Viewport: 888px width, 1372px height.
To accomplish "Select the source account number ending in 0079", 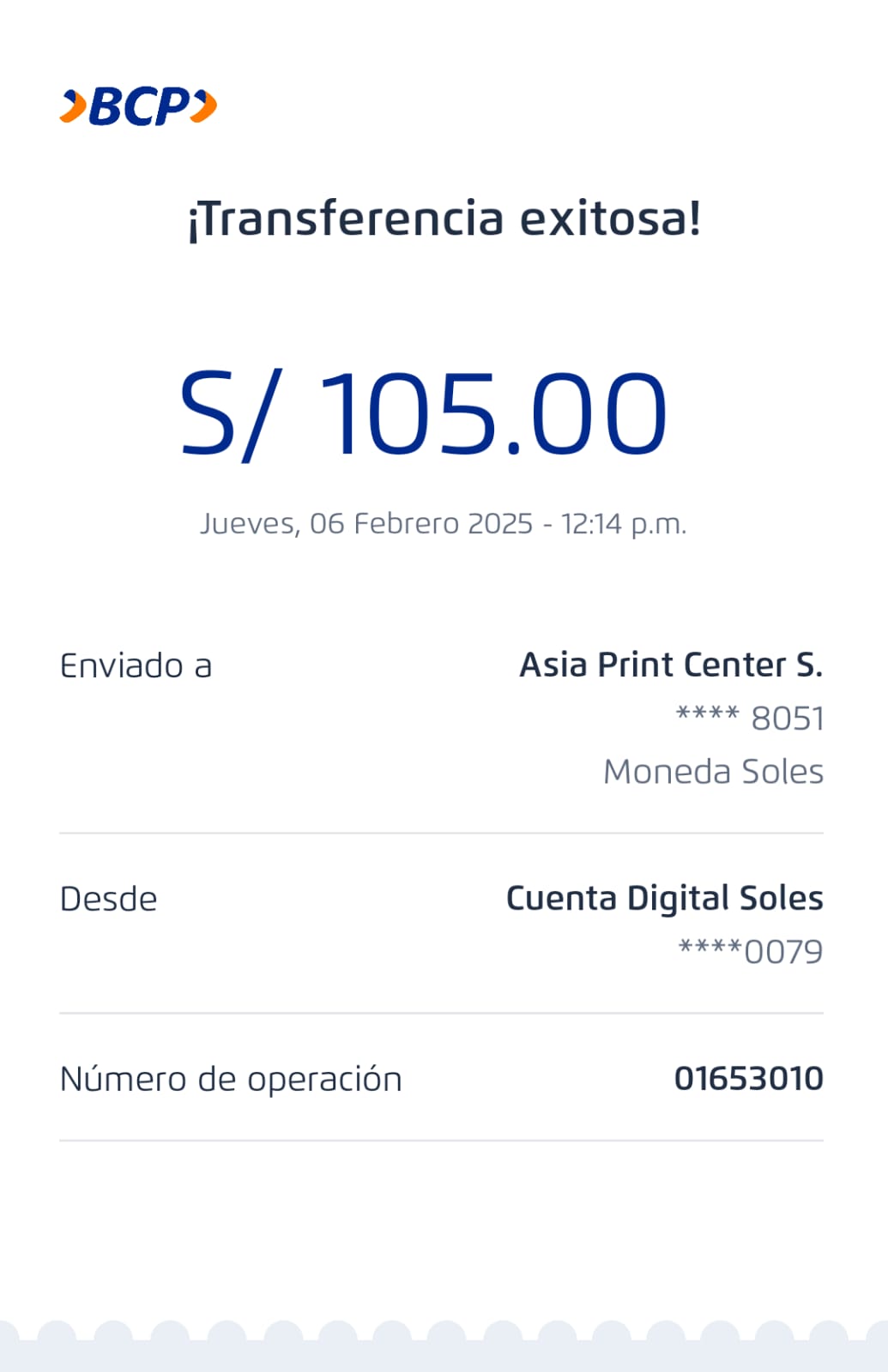I will coord(750,951).
